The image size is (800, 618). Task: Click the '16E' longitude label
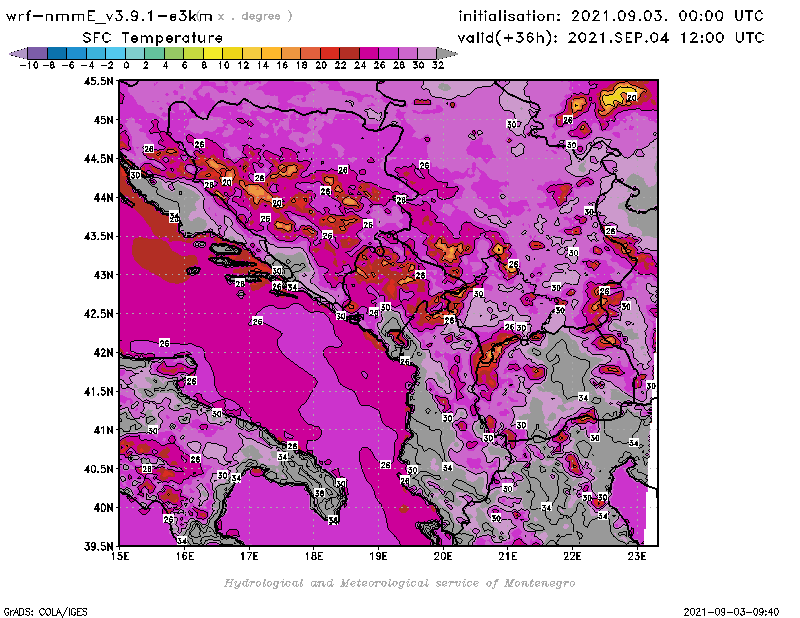point(185,556)
